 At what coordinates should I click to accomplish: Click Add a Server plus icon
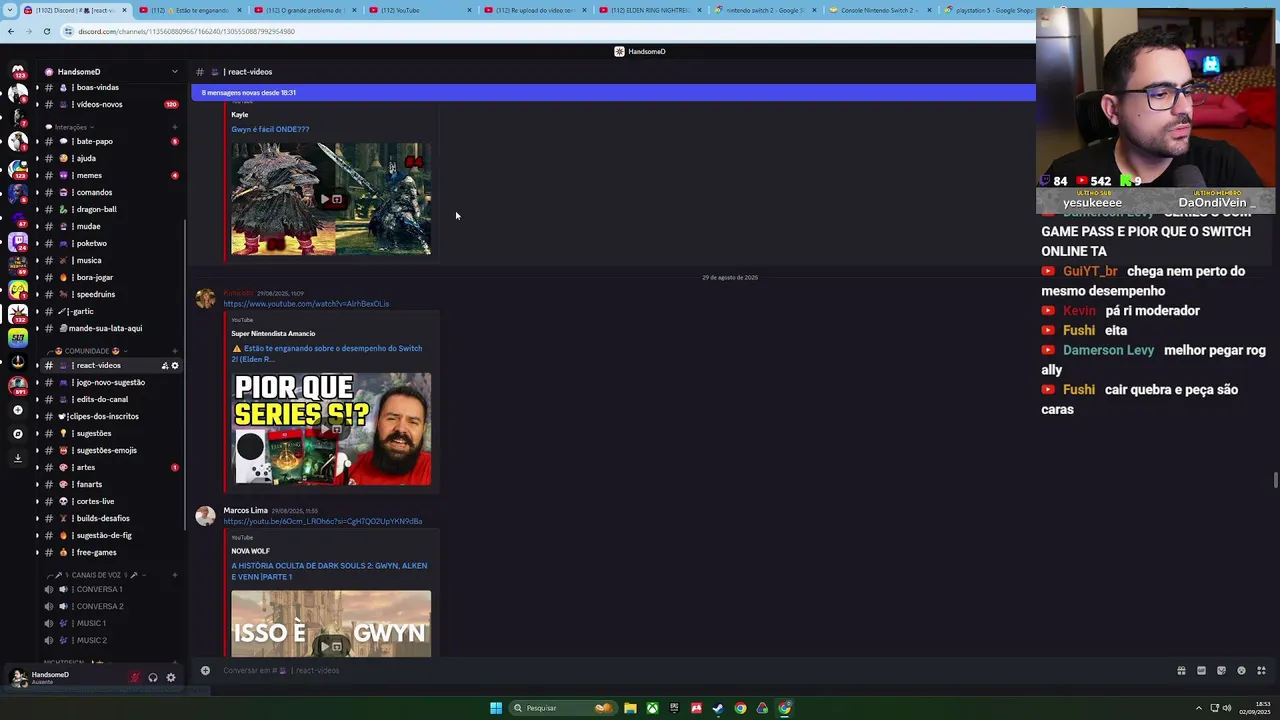pyautogui.click(x=18, y=410)
